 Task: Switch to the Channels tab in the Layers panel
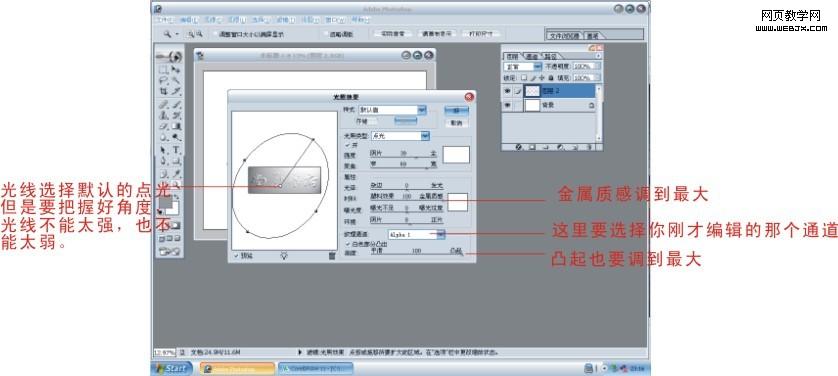tap(532, 56)
